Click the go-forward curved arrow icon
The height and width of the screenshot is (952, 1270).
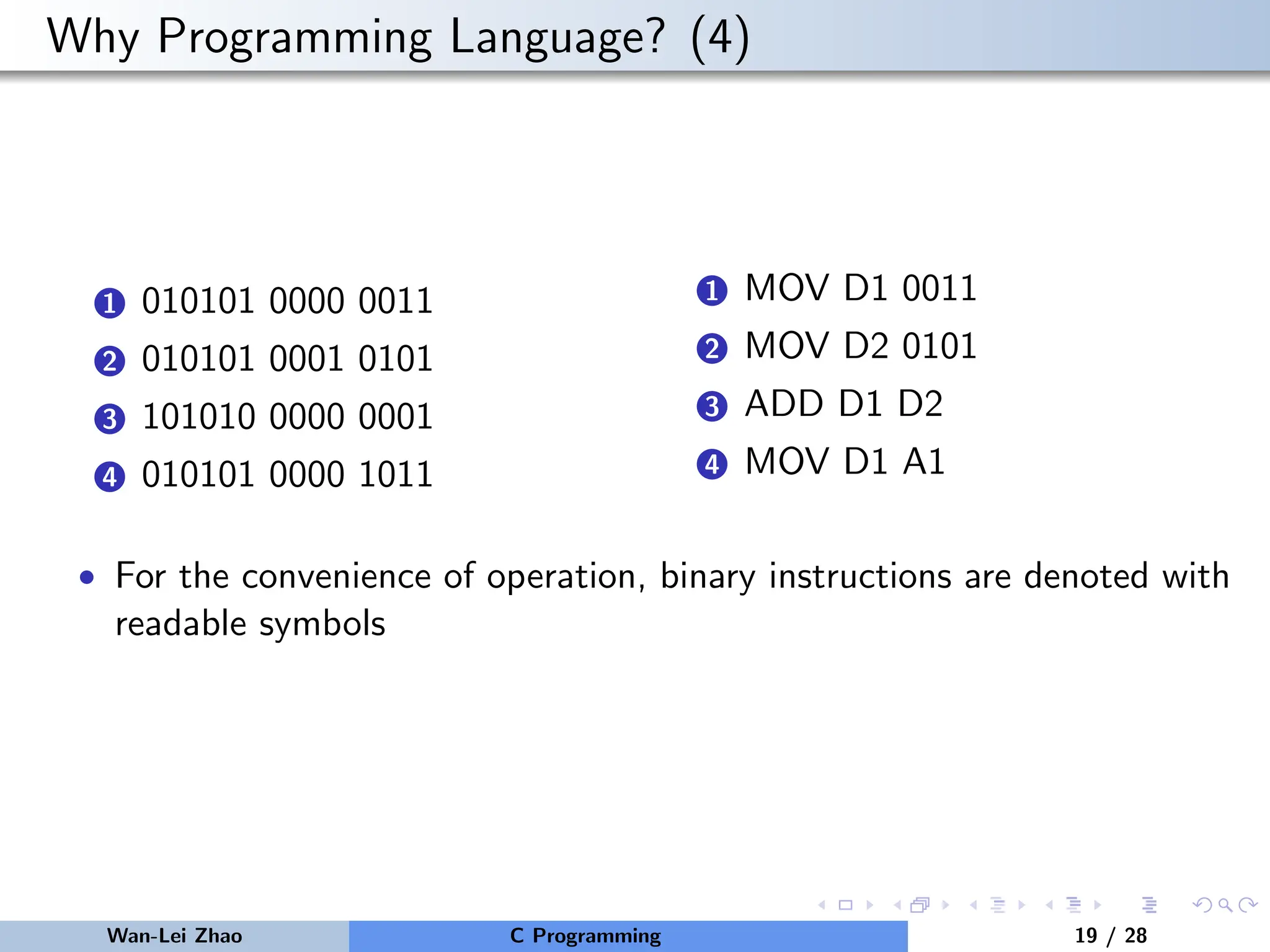(1248, 905)
